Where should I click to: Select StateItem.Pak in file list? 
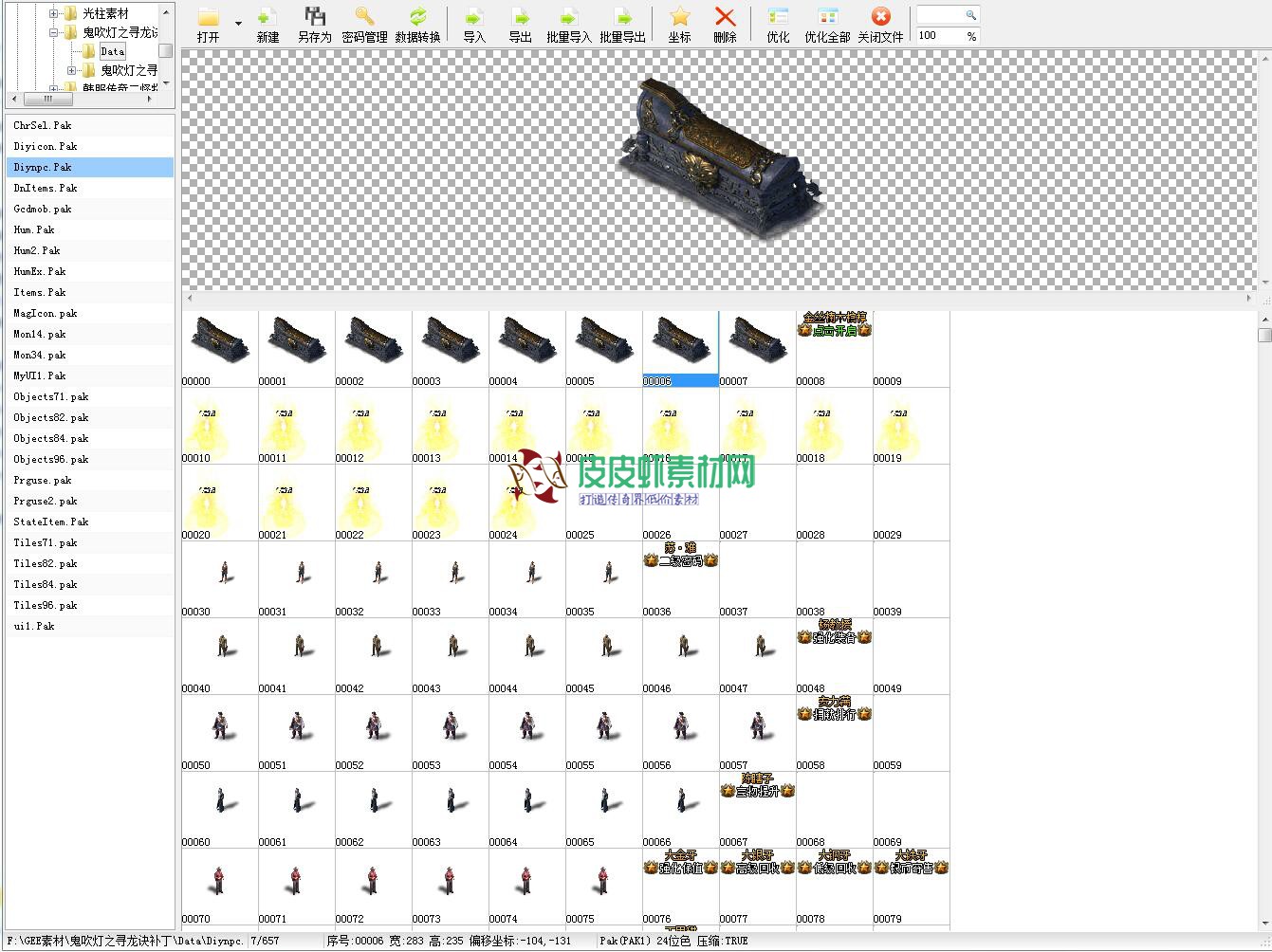tap(90, 522)
